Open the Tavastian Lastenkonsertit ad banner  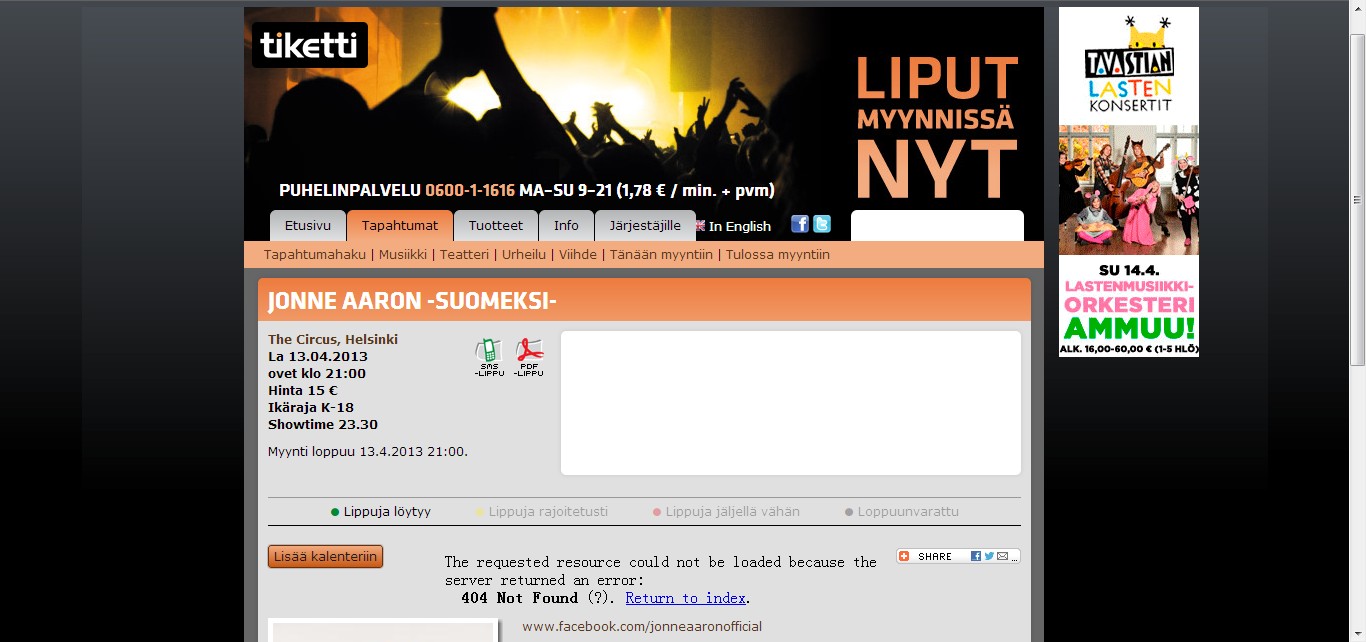[x=1129, y=182]
